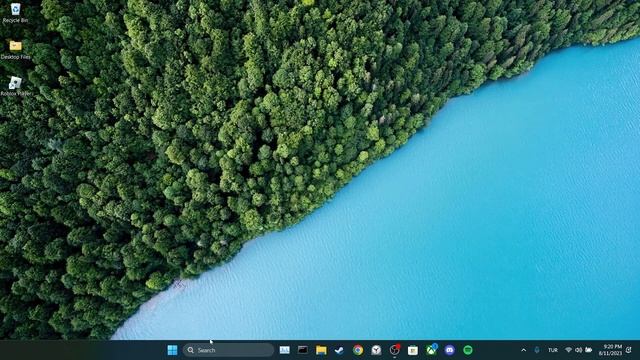
Task: Click the battery status tray icon
Action: pyautogui.click(x=589, y=350)
